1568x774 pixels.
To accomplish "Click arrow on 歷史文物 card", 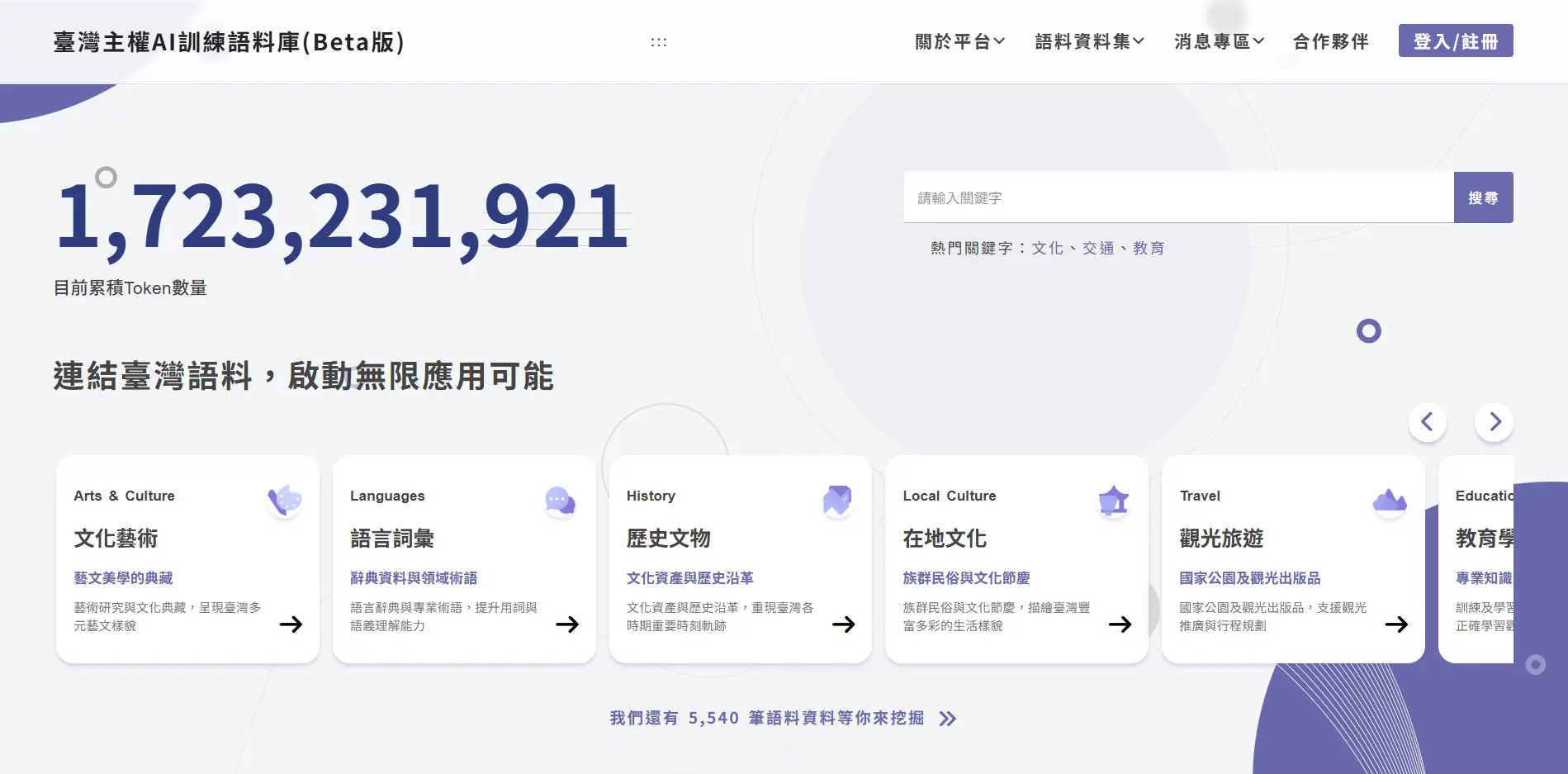I will (x=844, y=624).
